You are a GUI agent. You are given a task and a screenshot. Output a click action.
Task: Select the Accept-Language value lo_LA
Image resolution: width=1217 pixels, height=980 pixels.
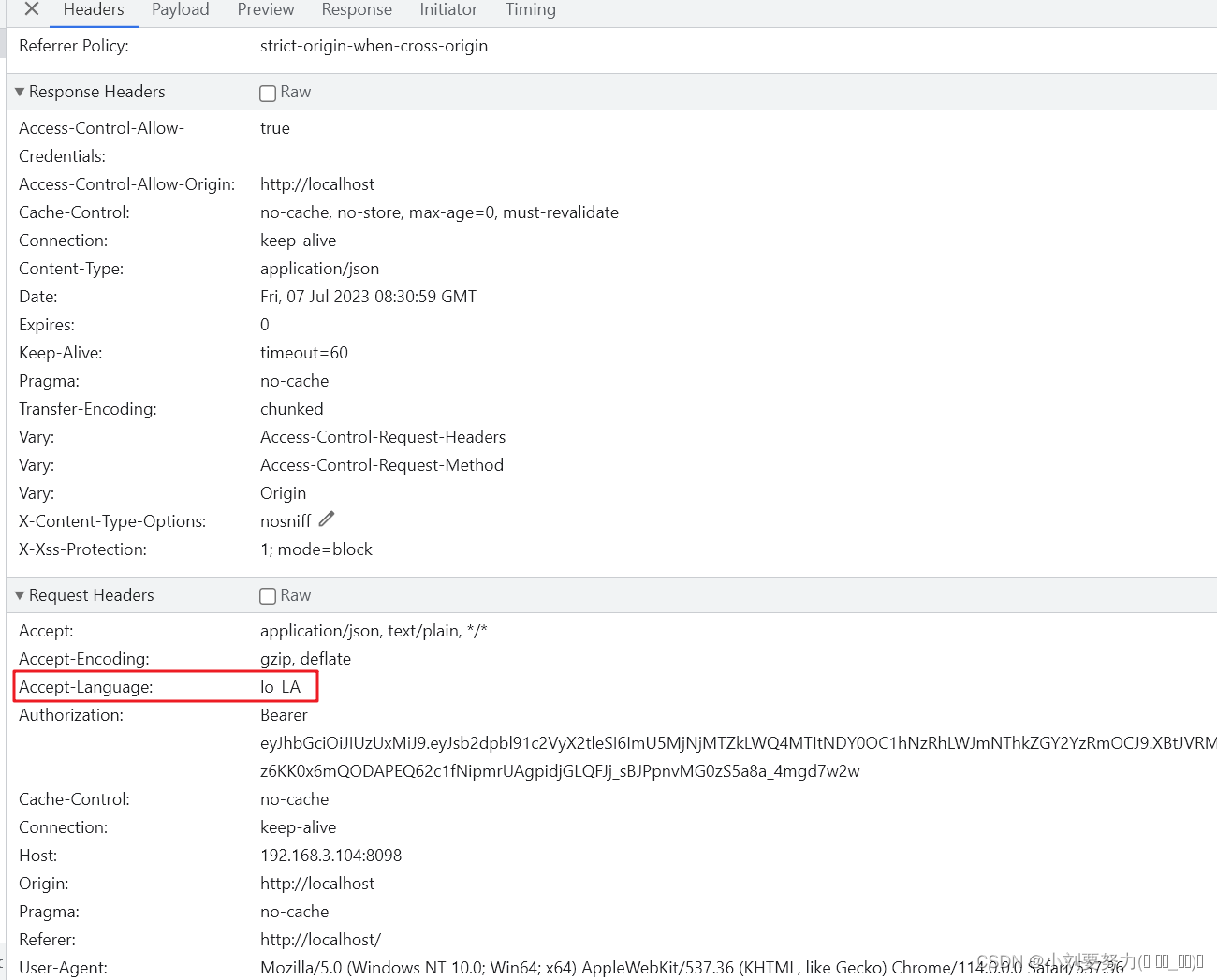282,686
